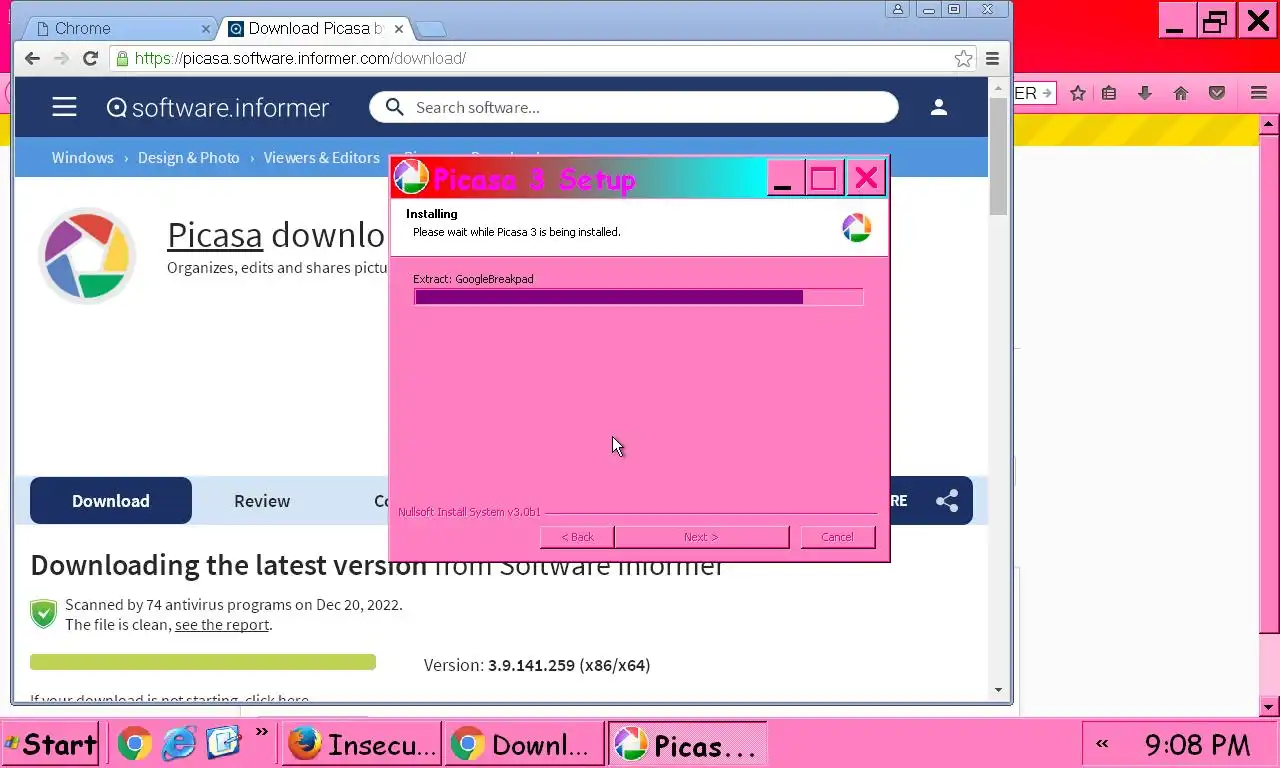Launch Chrome from quick launch bar

point(135,743)
